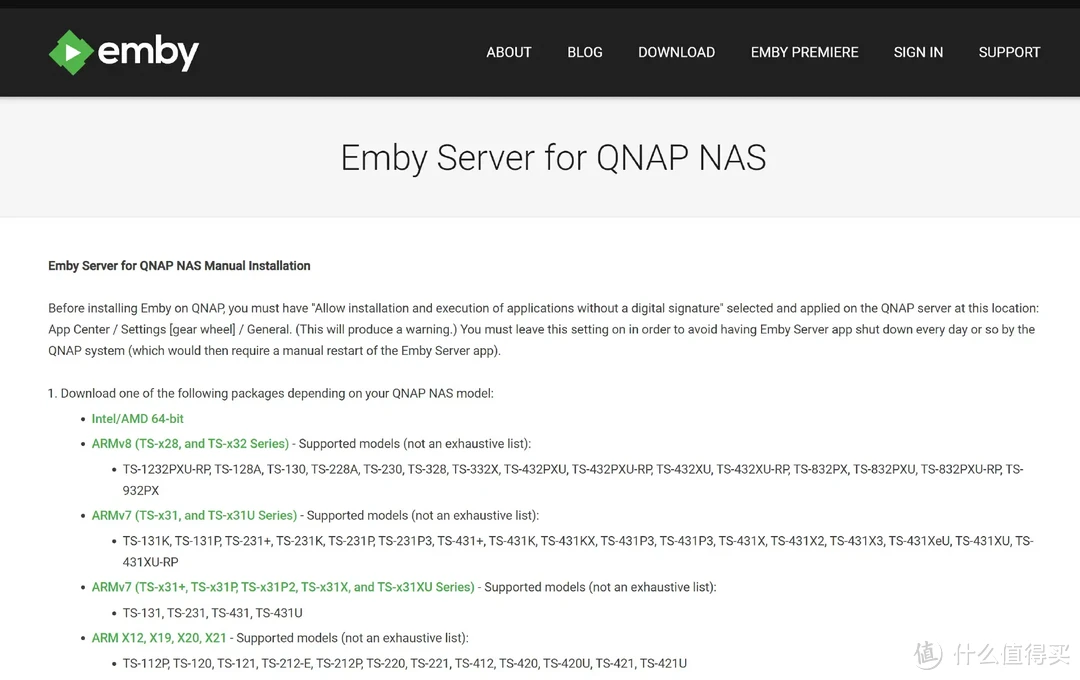The image size is (1080, 680).
Task: Open the DOWNLOAD menu
Action: point(676,52)
